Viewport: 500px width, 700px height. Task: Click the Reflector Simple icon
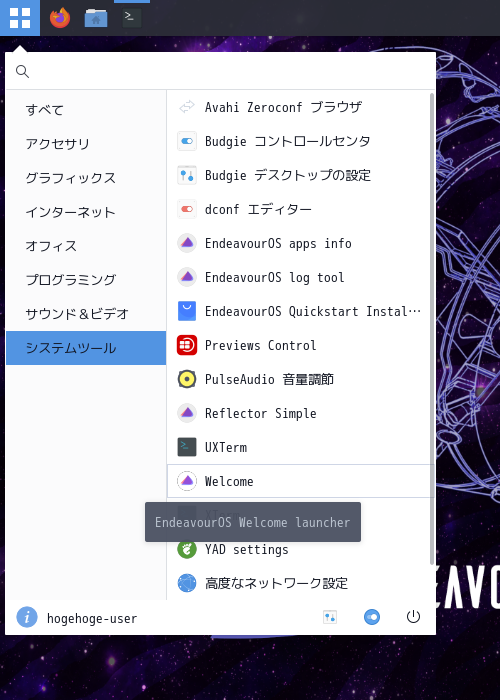coord(187,413)
